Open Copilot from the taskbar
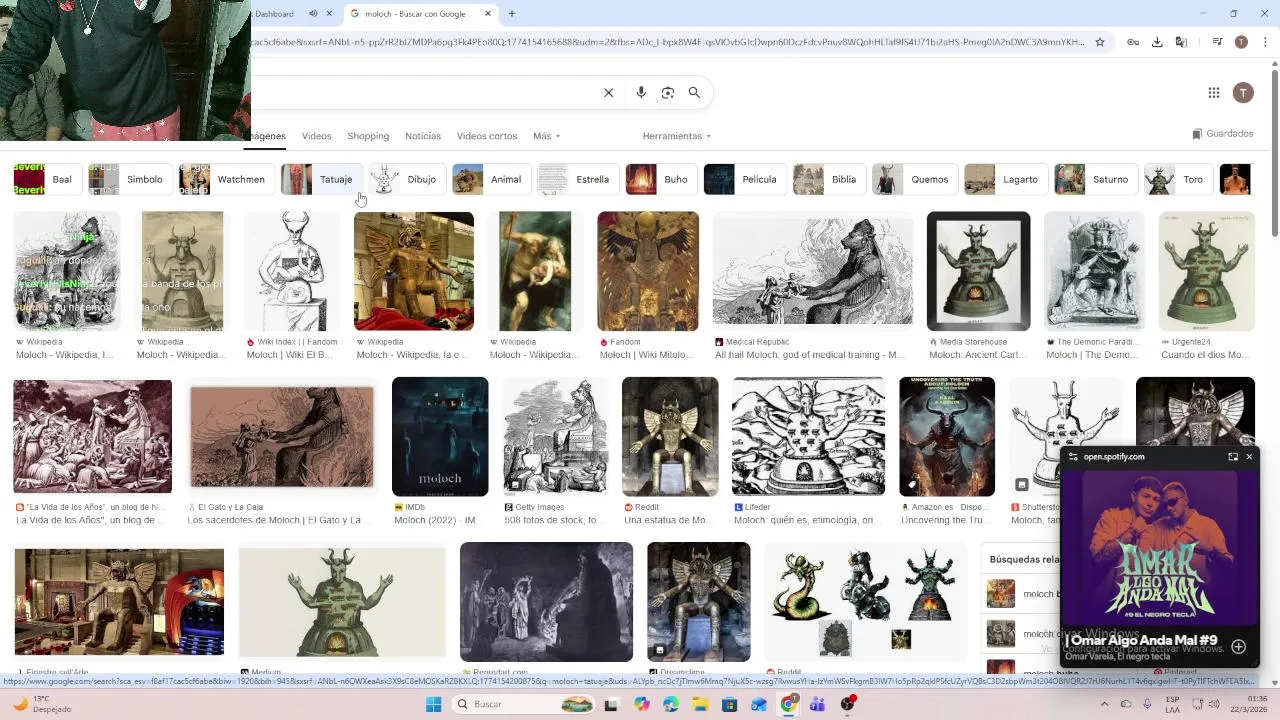The height and width of the screenshot is (720, 1280). click(x=642, y=705)
